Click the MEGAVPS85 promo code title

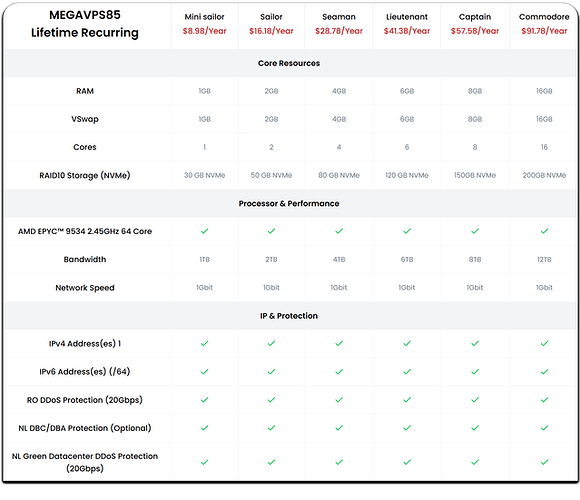(x=85, y=15)
